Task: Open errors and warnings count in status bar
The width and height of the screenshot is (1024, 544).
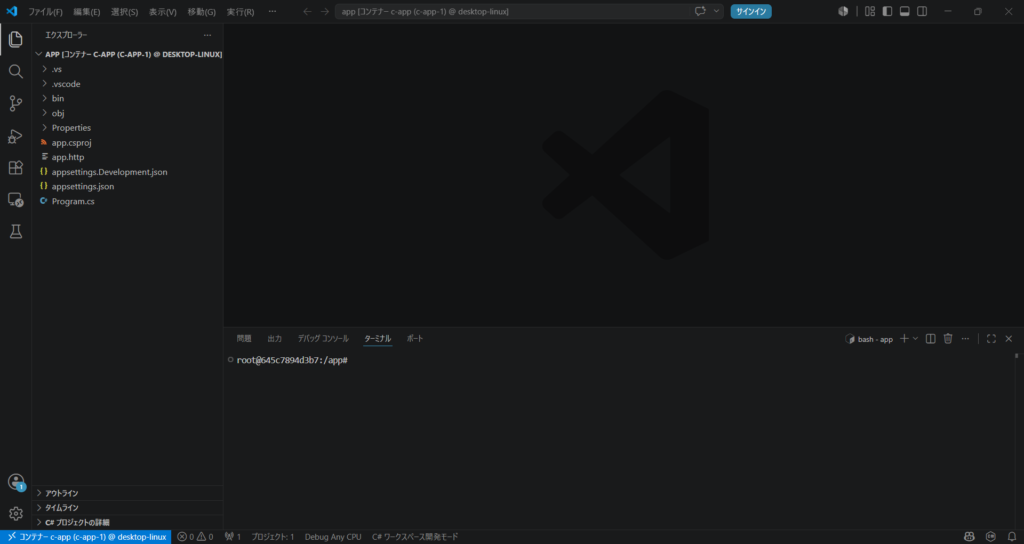Action: point(195,537)
